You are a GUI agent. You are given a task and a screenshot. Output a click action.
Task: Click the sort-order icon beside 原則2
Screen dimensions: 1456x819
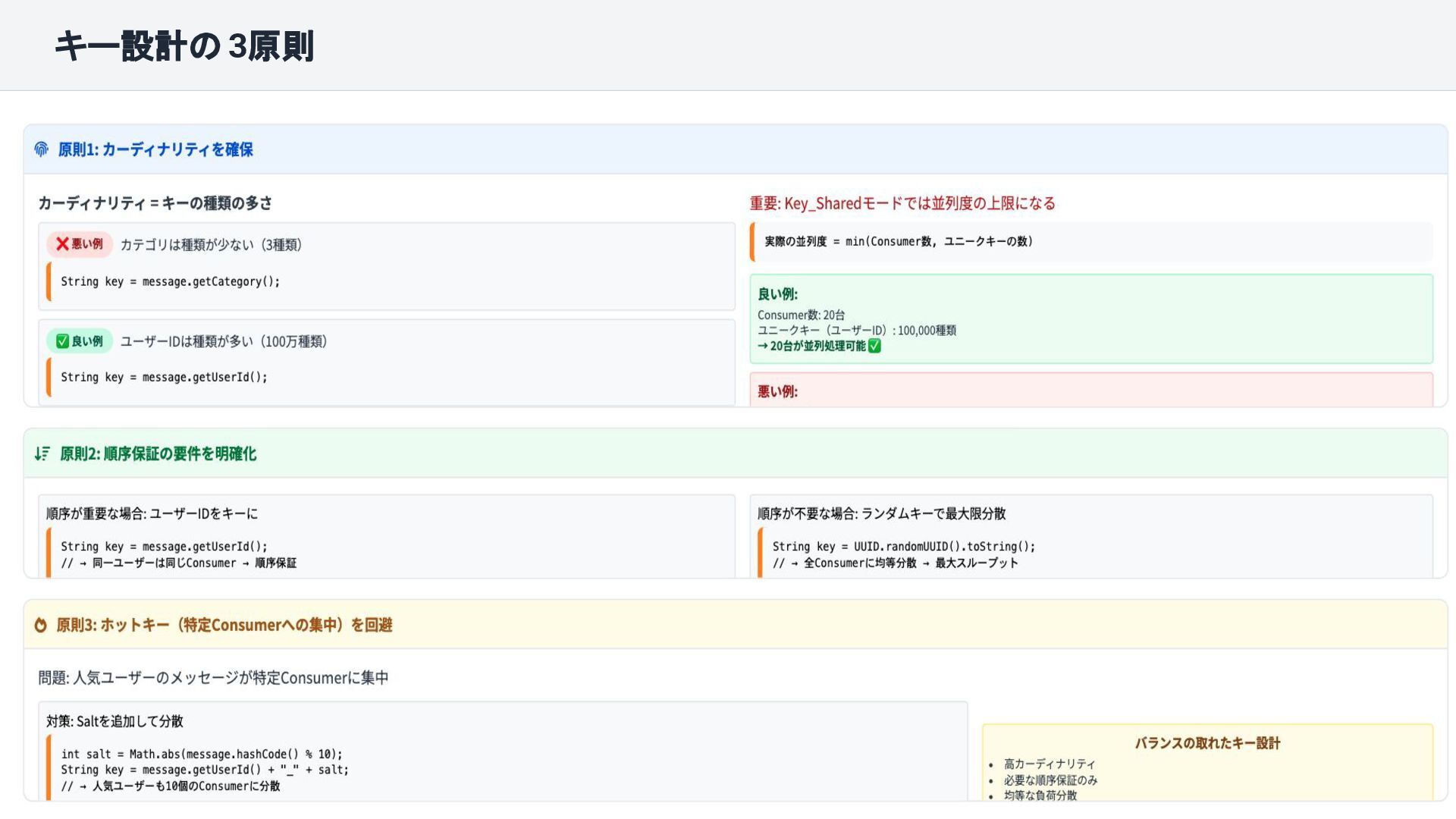click(x=42, y=453)
